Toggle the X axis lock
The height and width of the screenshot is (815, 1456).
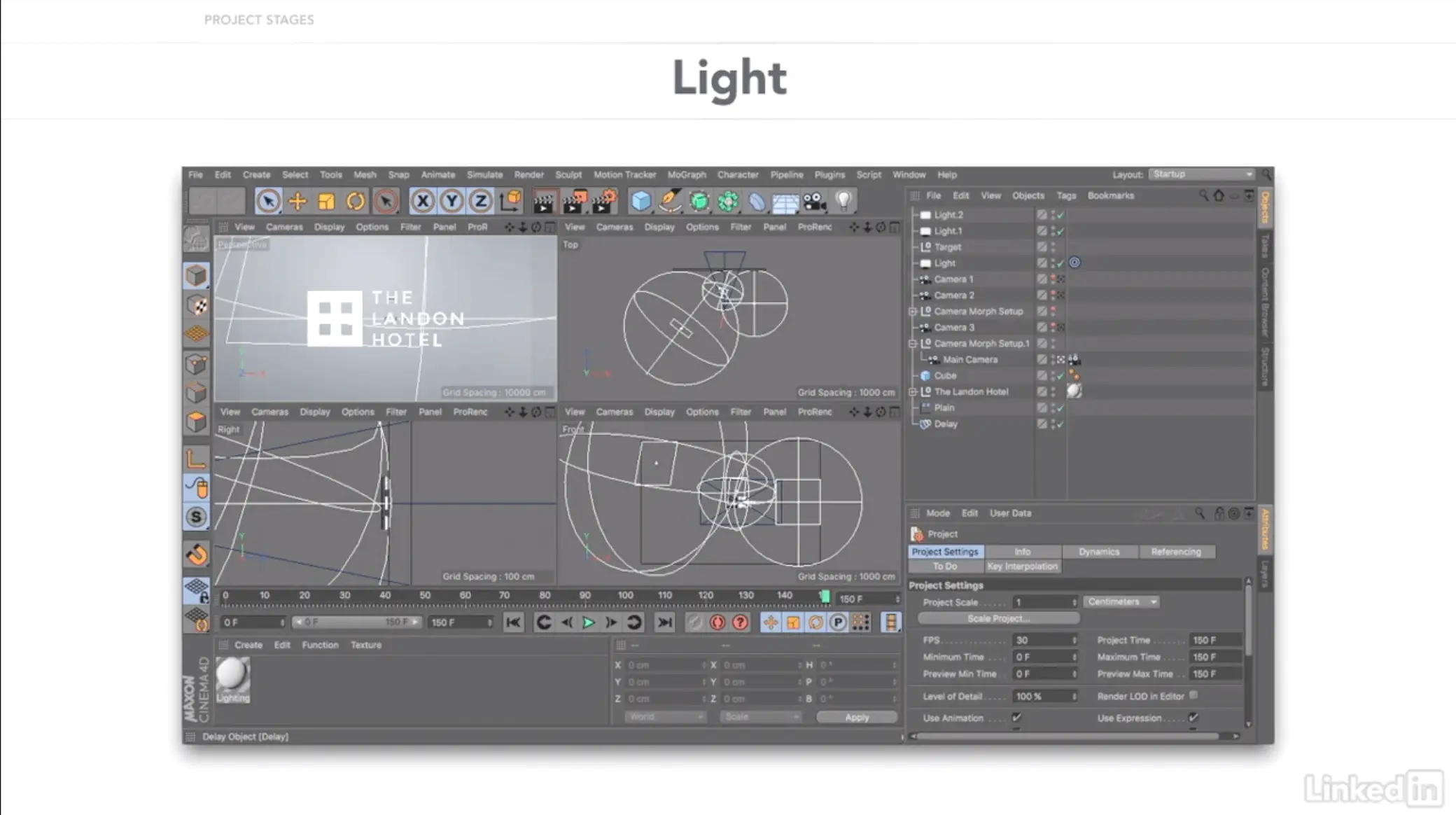point(423,202)
